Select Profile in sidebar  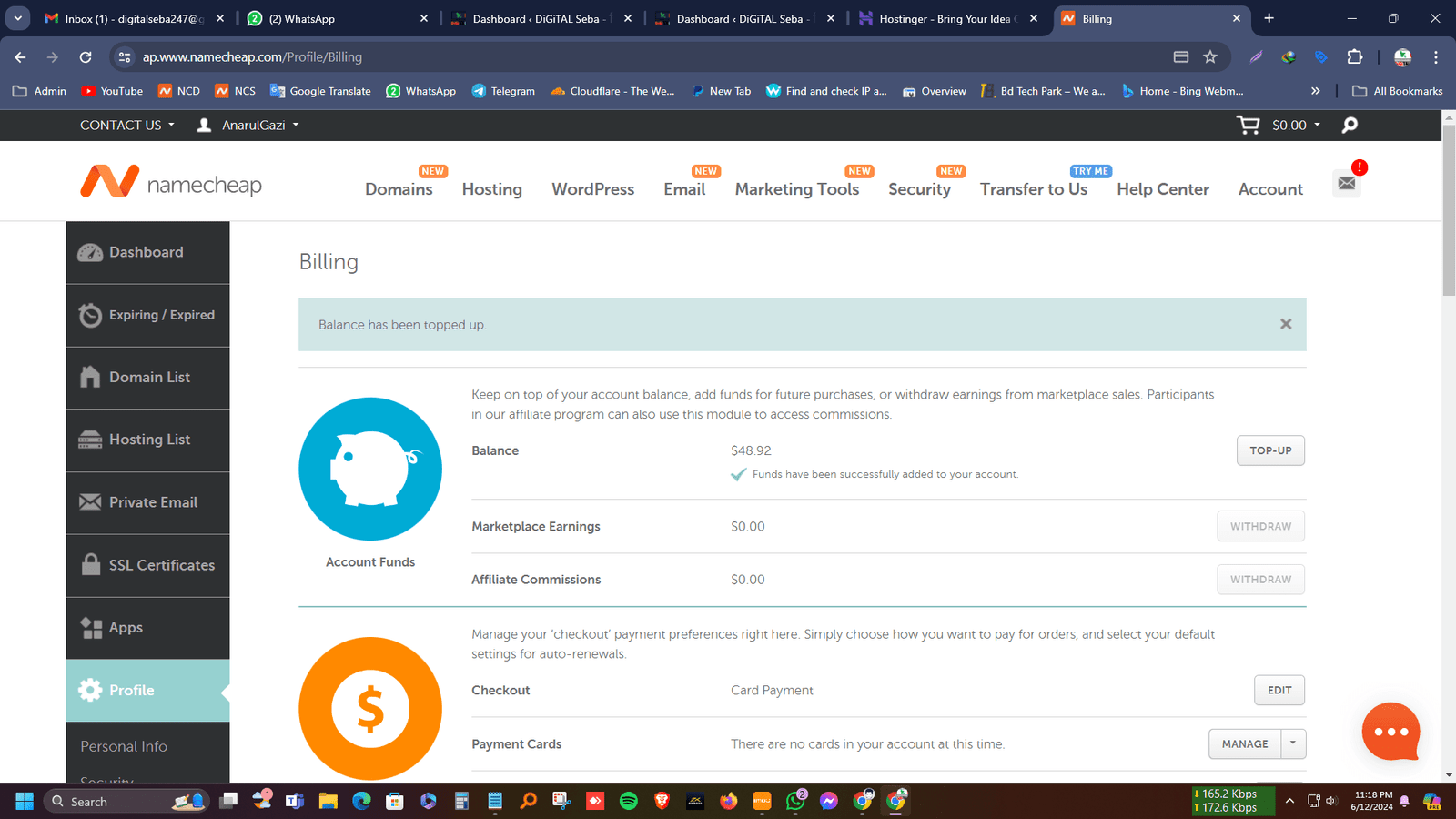147,691
